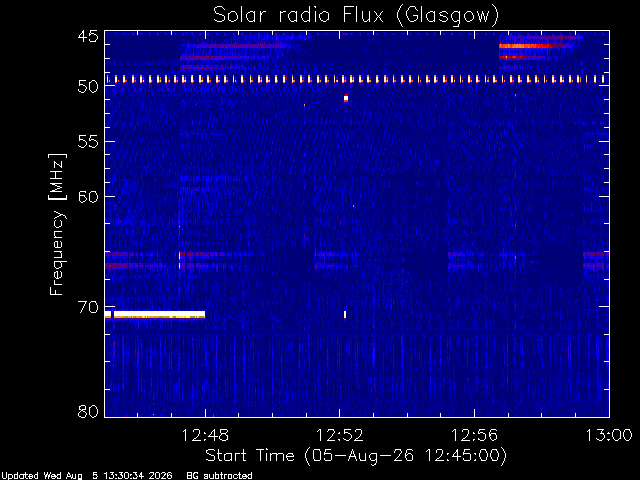Click the 12:56 time axis label

point(474,435)
